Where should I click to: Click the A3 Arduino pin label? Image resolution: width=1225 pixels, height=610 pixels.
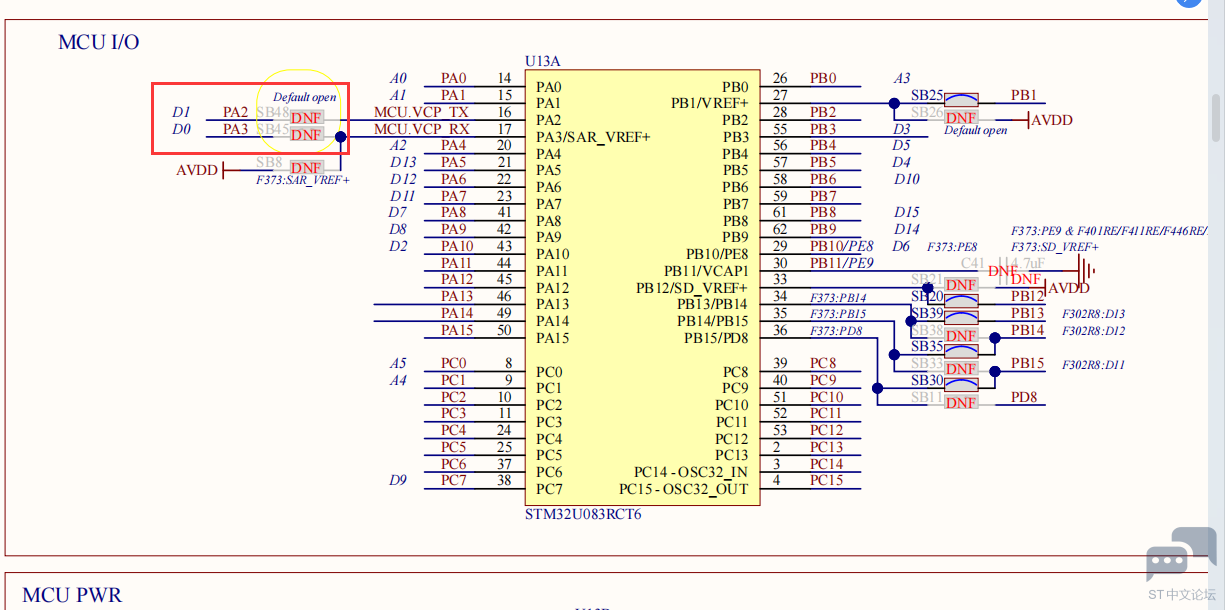point(902,78)
